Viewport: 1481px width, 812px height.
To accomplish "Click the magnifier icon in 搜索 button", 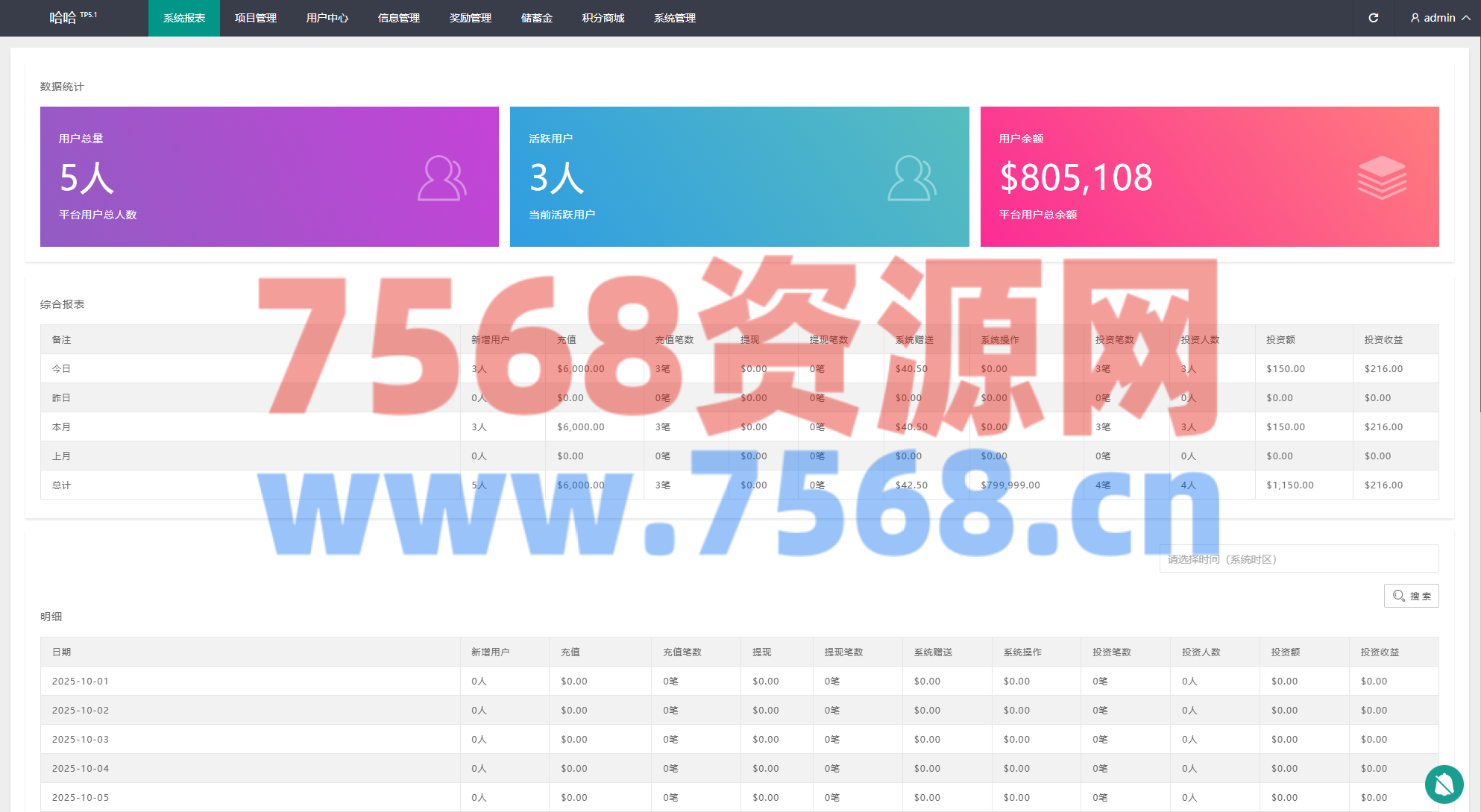I will click(1399, 596).
